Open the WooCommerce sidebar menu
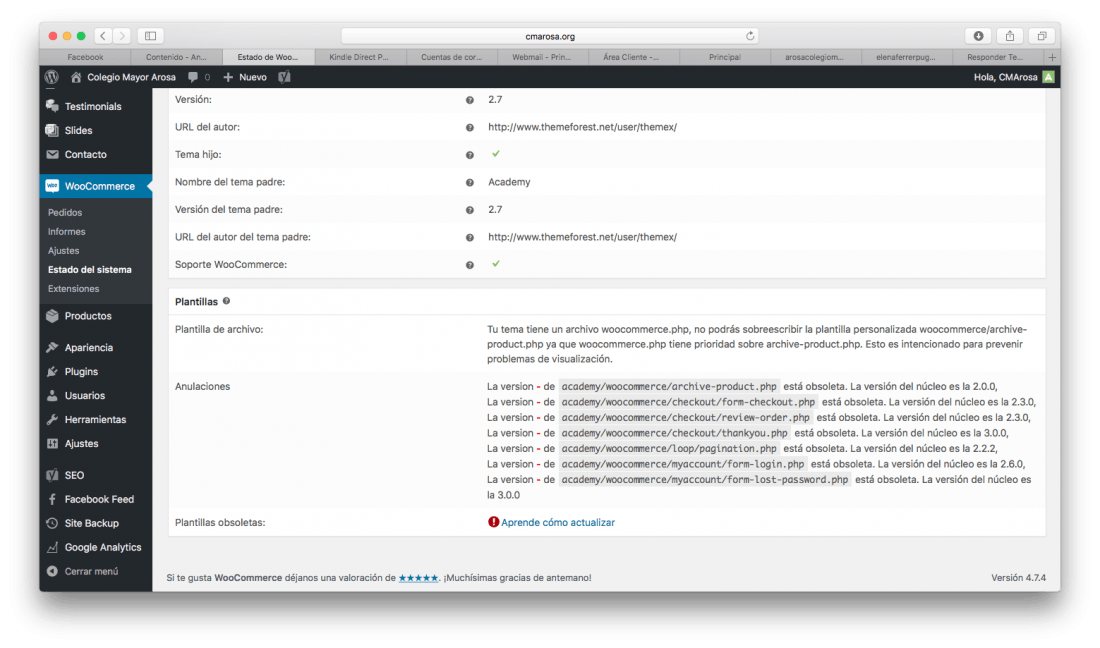 coord(95,186)
